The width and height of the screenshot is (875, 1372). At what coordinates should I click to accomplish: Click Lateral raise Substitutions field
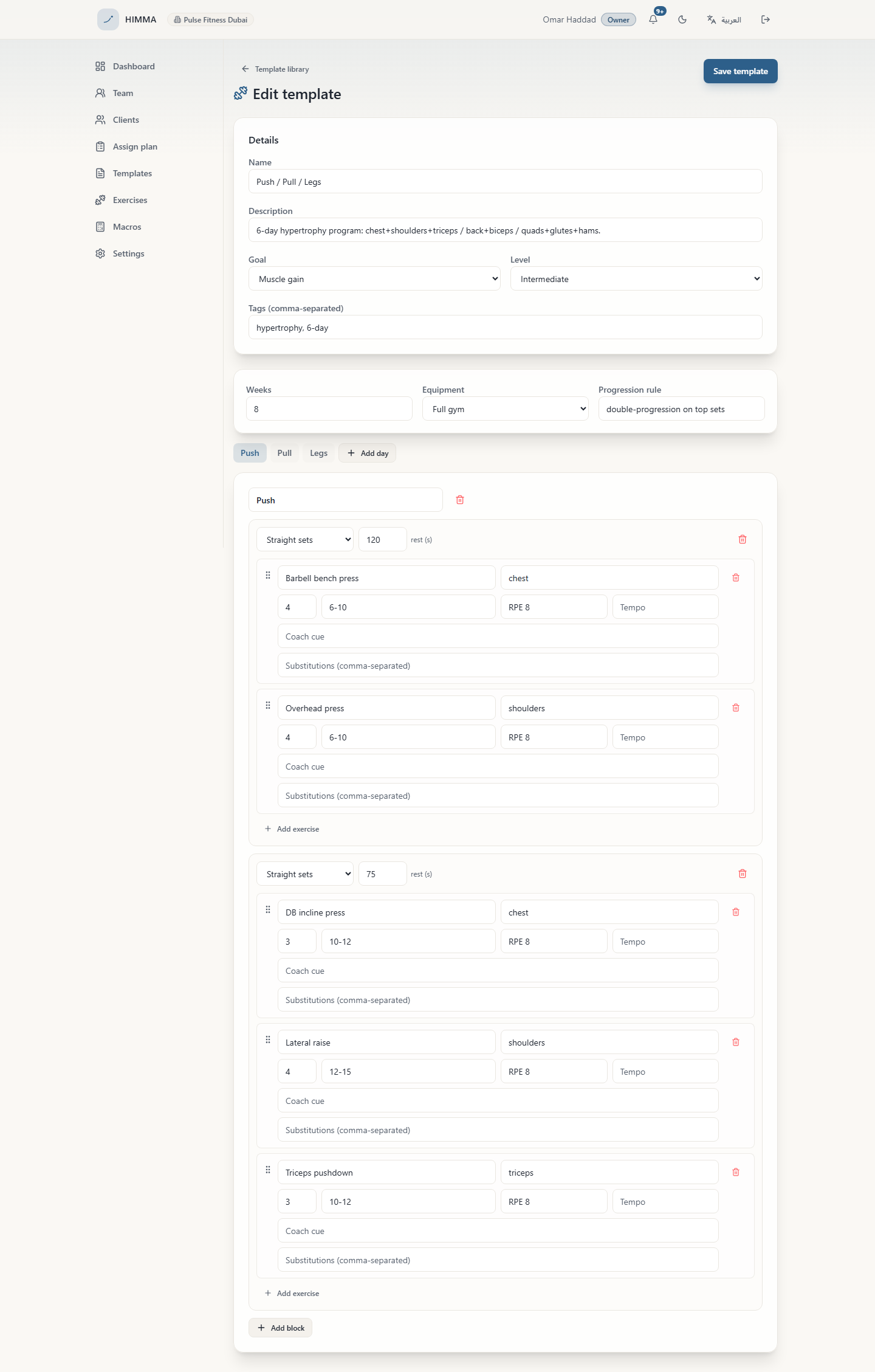498,1129
